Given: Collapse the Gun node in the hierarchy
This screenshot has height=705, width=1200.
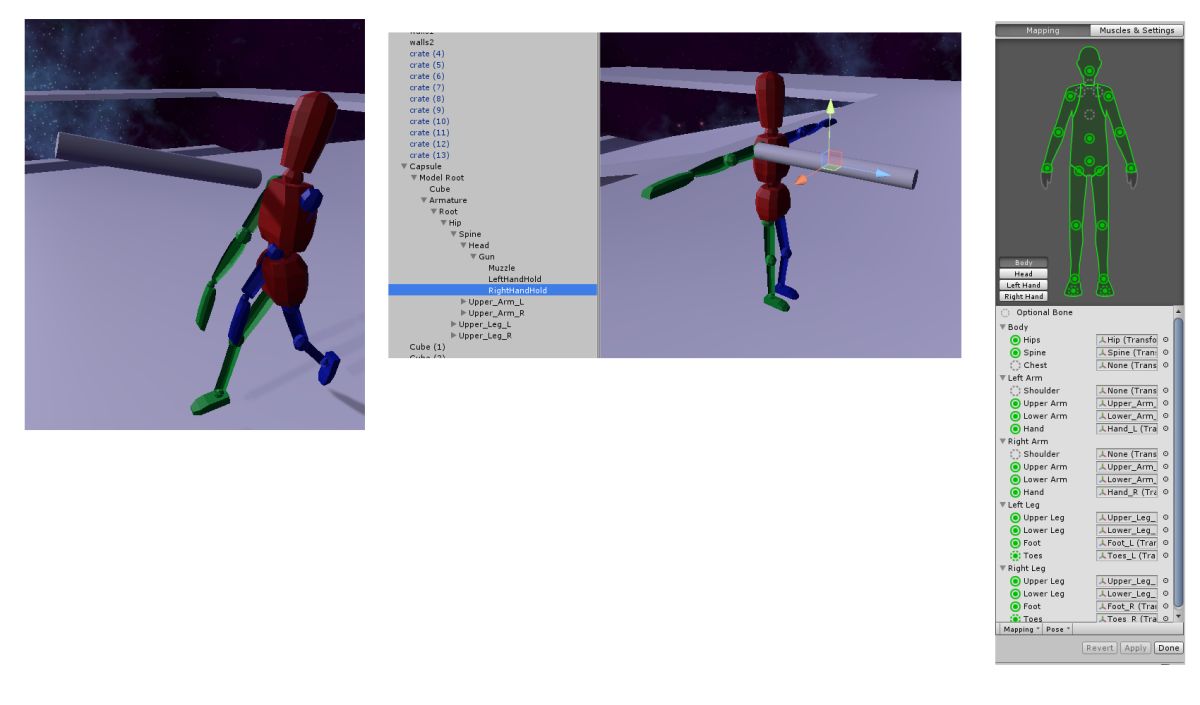Looking at the screenshot, I should (x=474, y=256).
